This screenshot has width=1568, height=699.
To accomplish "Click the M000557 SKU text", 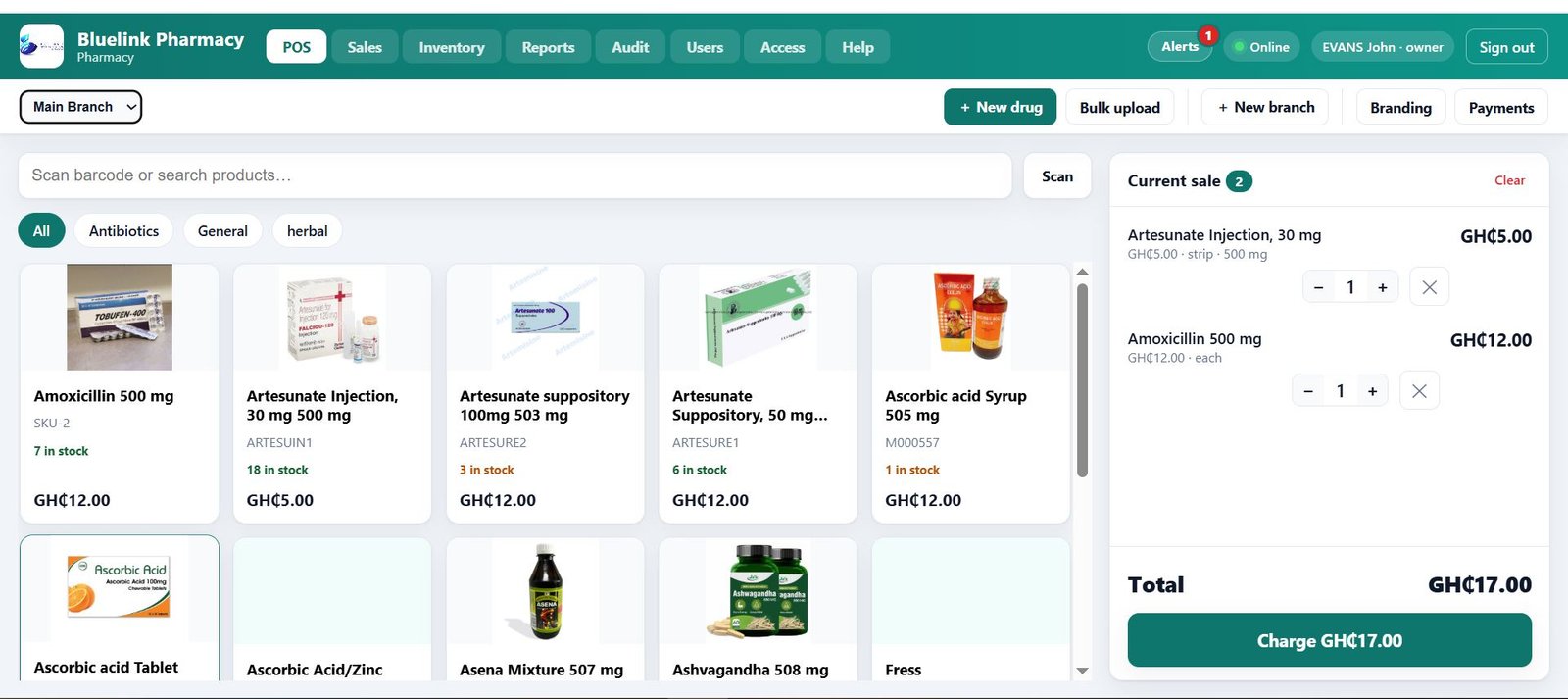I will point(912,443).
